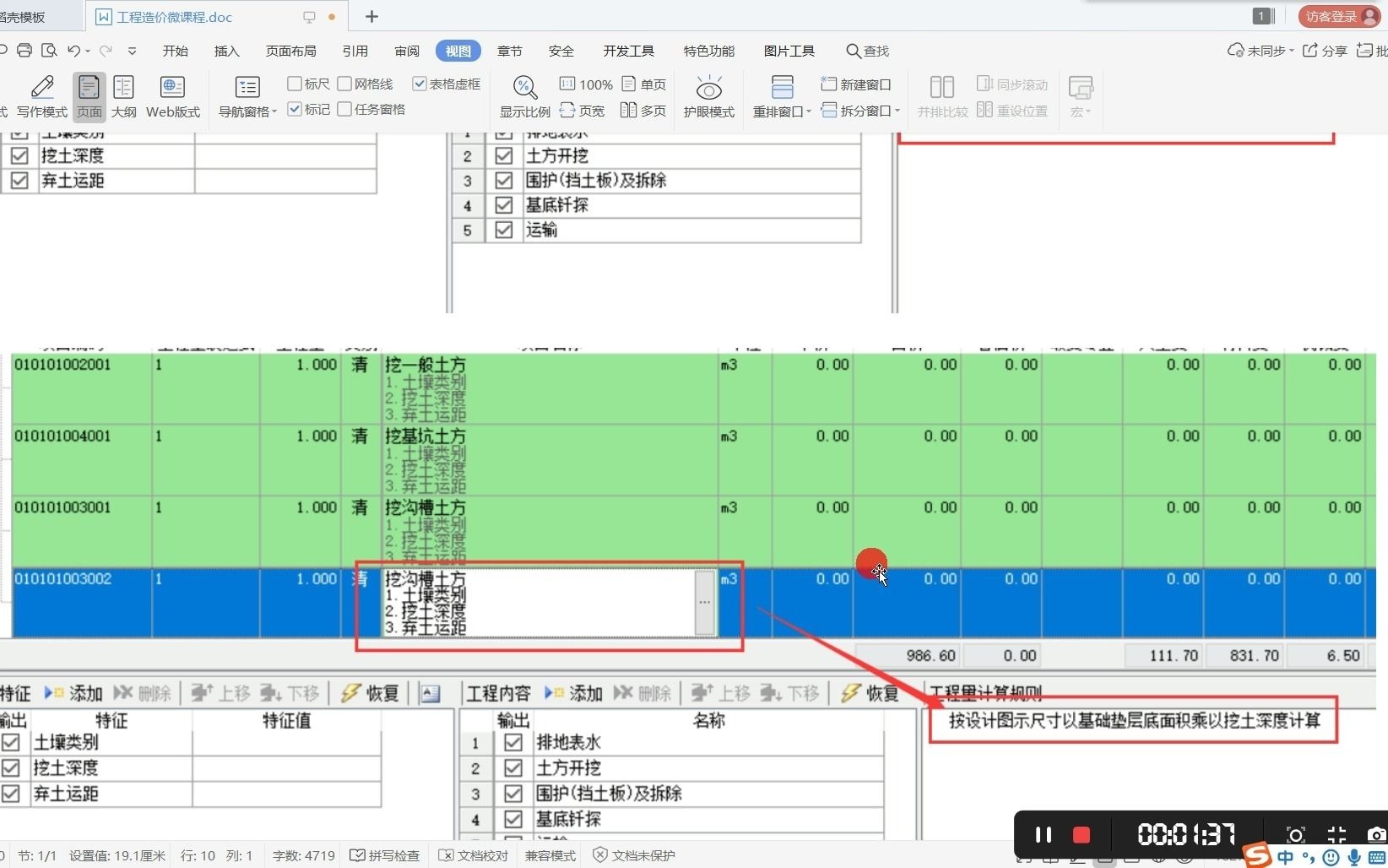1388x868 pixels.
Task: Stop the screen recording
Action: point(1082,835)
